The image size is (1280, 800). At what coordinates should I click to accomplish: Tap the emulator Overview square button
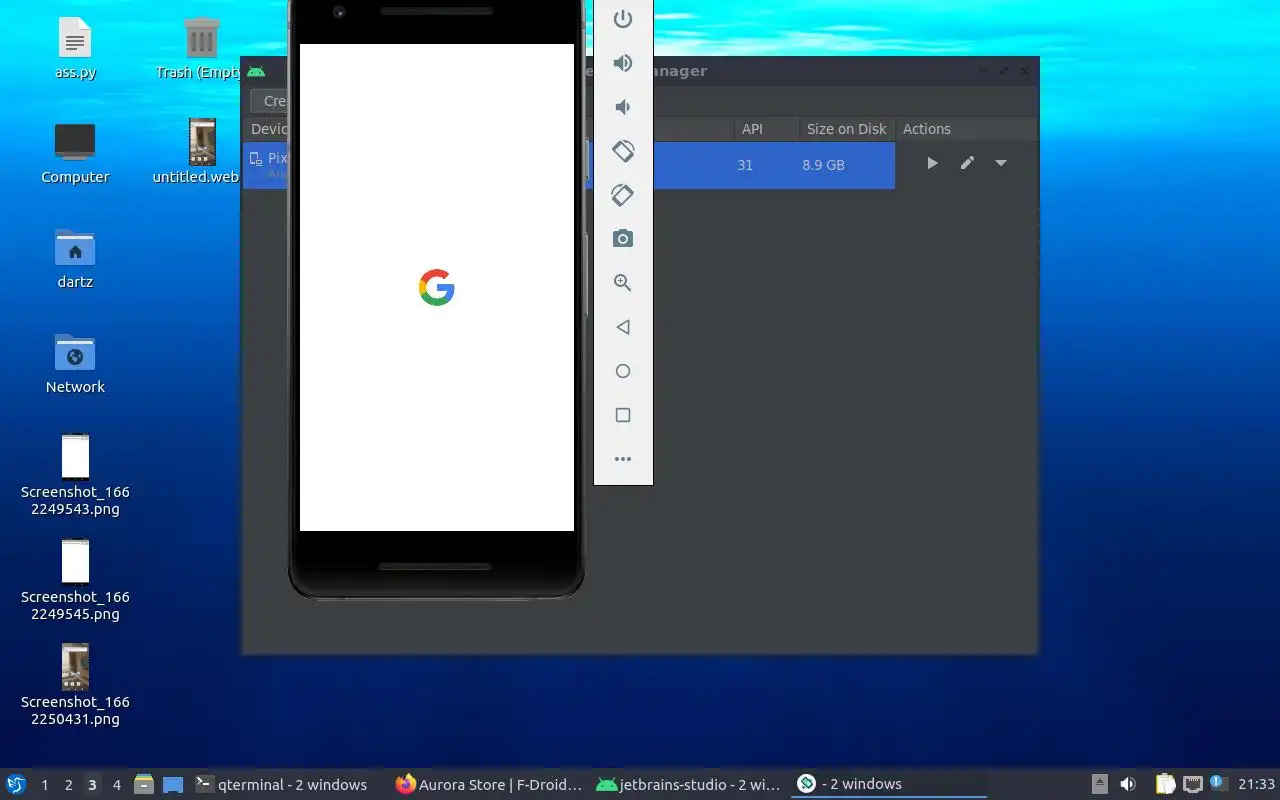click(623, 415)
